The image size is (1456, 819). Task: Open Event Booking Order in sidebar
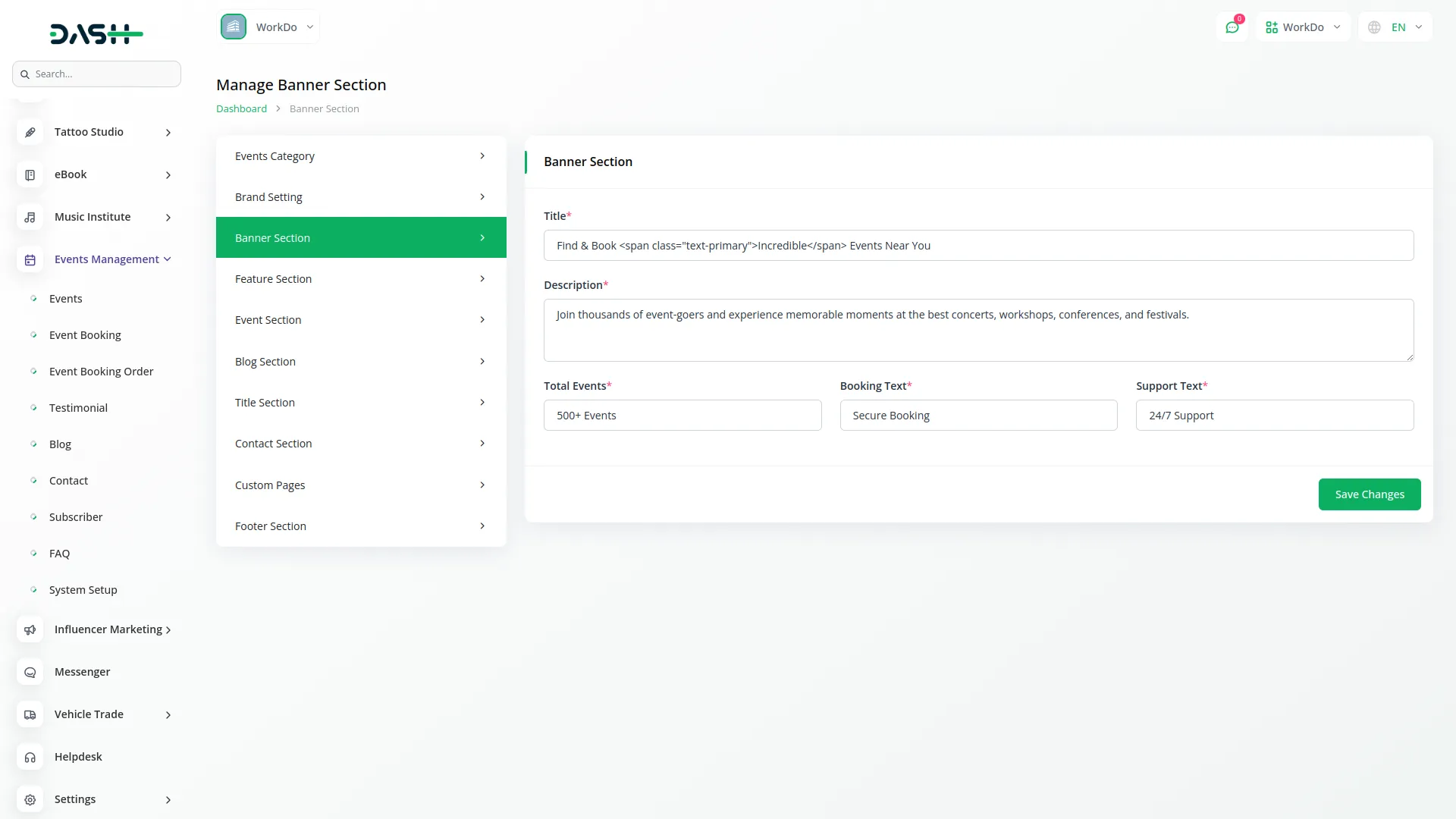[x=101, y=372]
